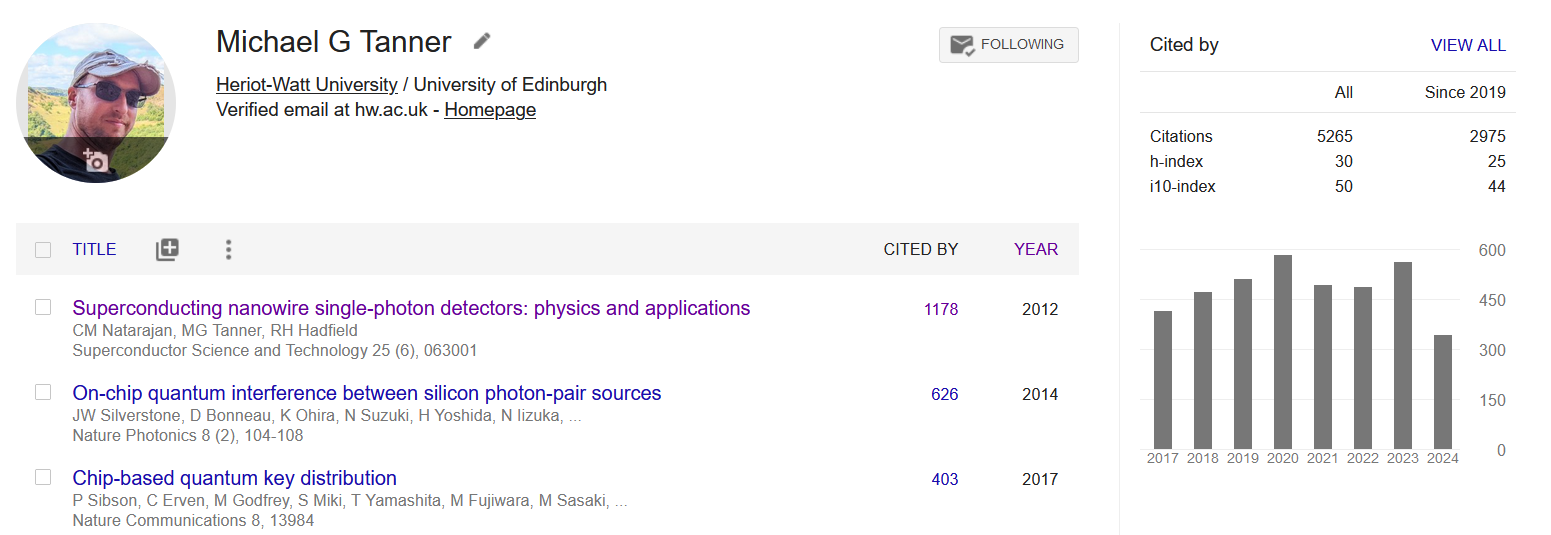Click the 2018 bar in citation chart
Screen dimensions: 1551x535
pyautogui.click(x=1202, y=370)
